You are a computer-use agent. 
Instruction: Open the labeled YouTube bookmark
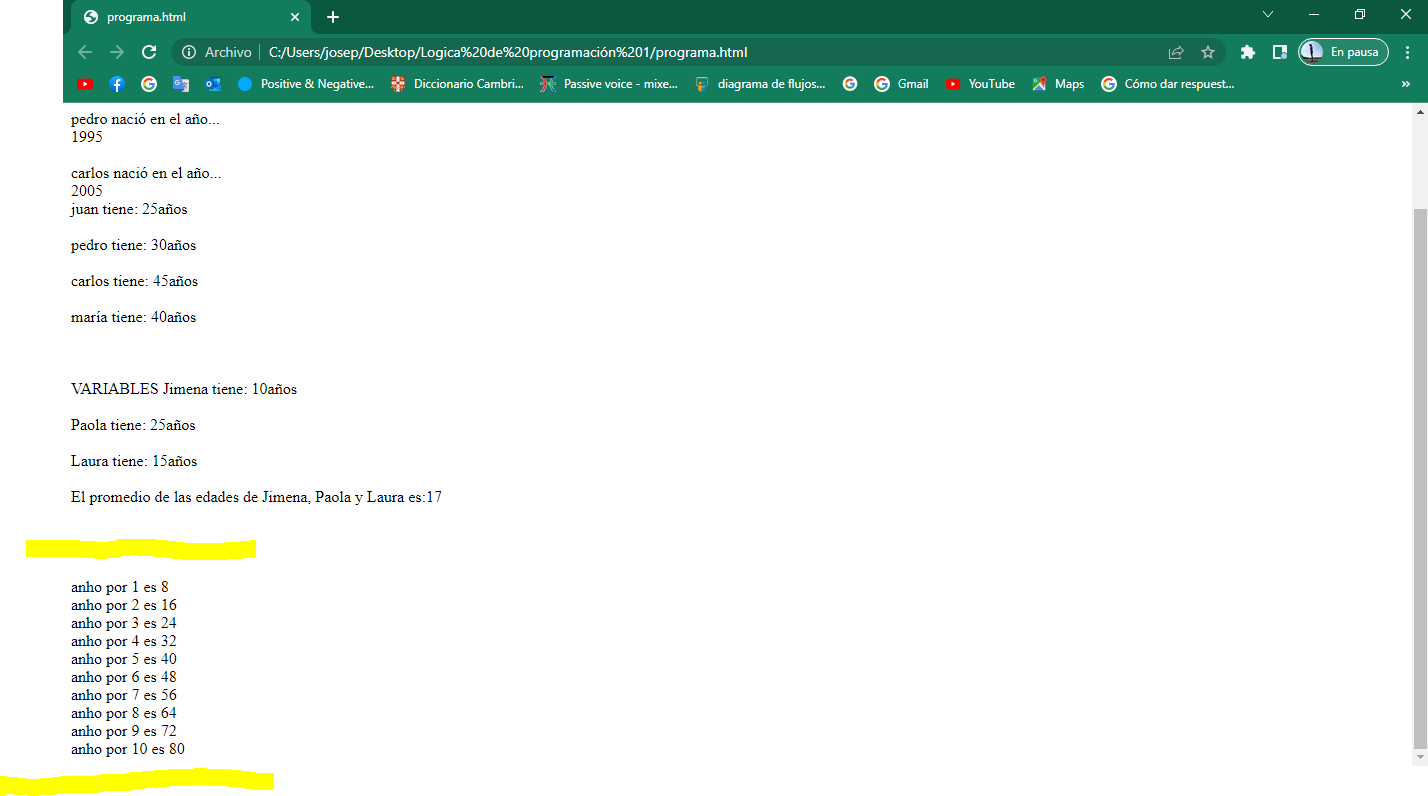click(980, 84)
